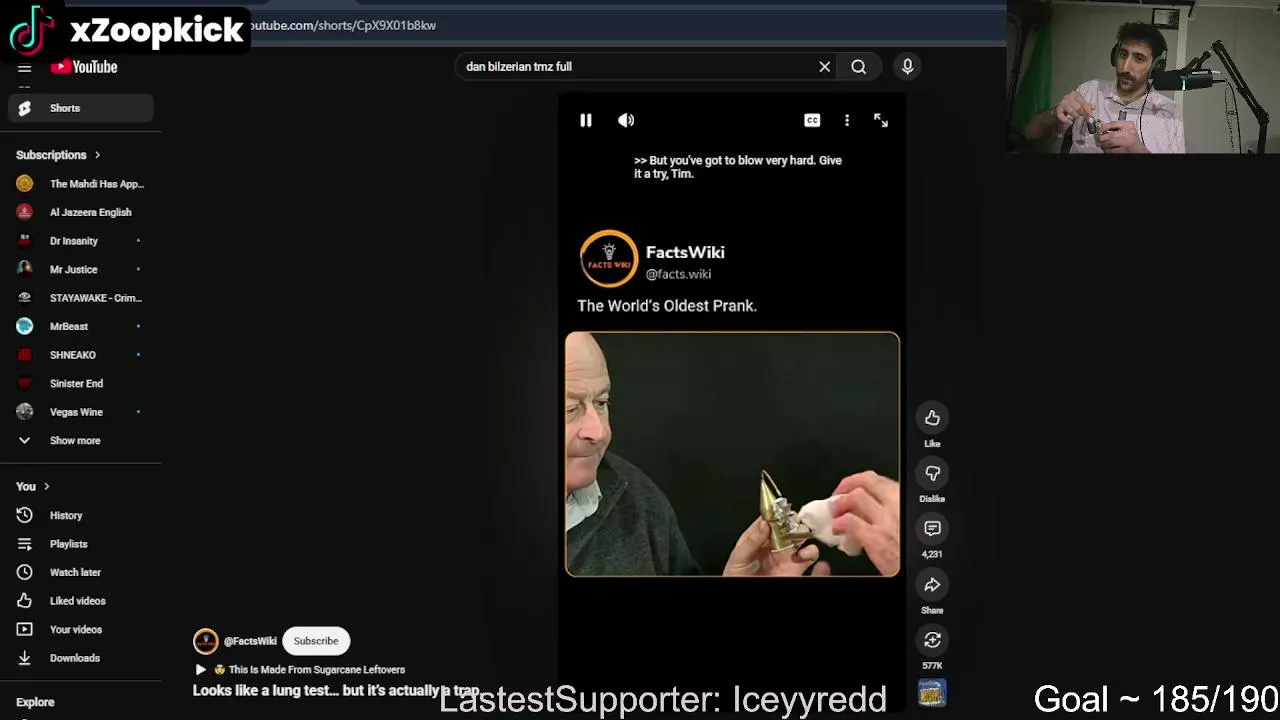1280x720 pixels.
Task: Pause the Shorts video
Action: coord(586,120)
